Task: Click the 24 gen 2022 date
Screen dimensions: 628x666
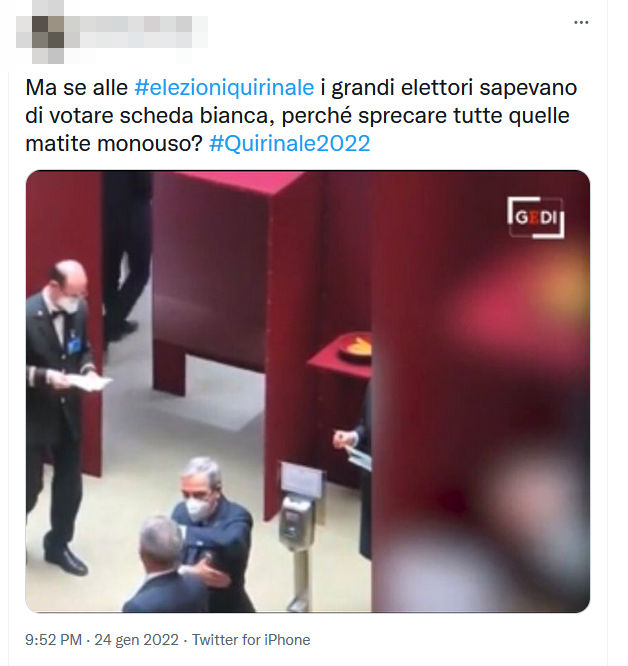Action: pyautogui.click(x=136, y=640)
